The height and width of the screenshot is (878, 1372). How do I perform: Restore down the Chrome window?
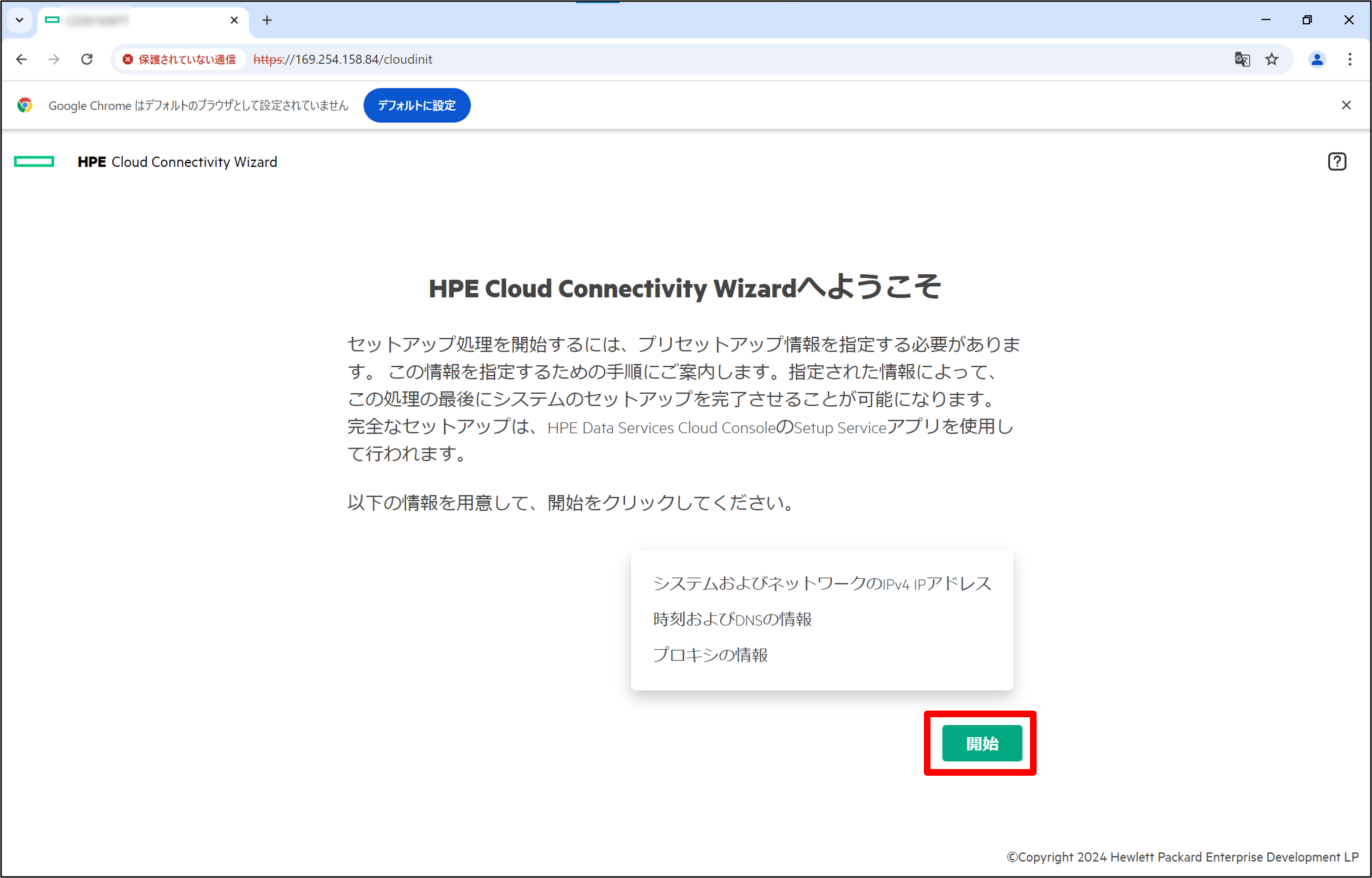1306,20
